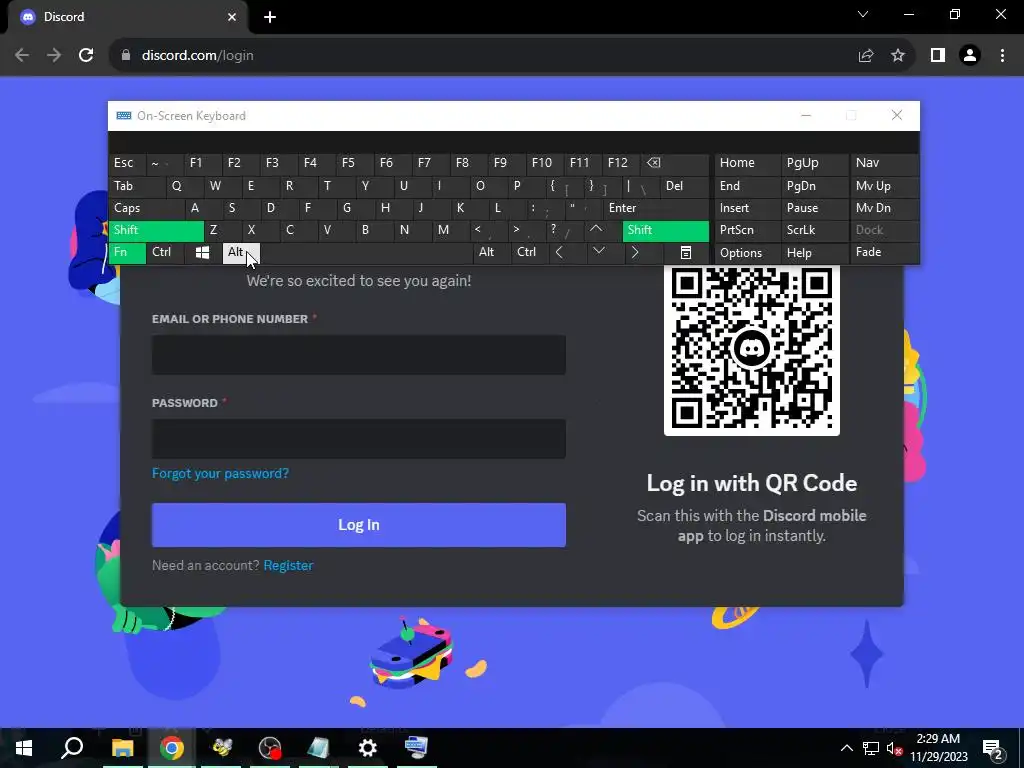1024x768 pixels.
Task: Toggle the ScrLk key
Action: [x=814, y=231]
